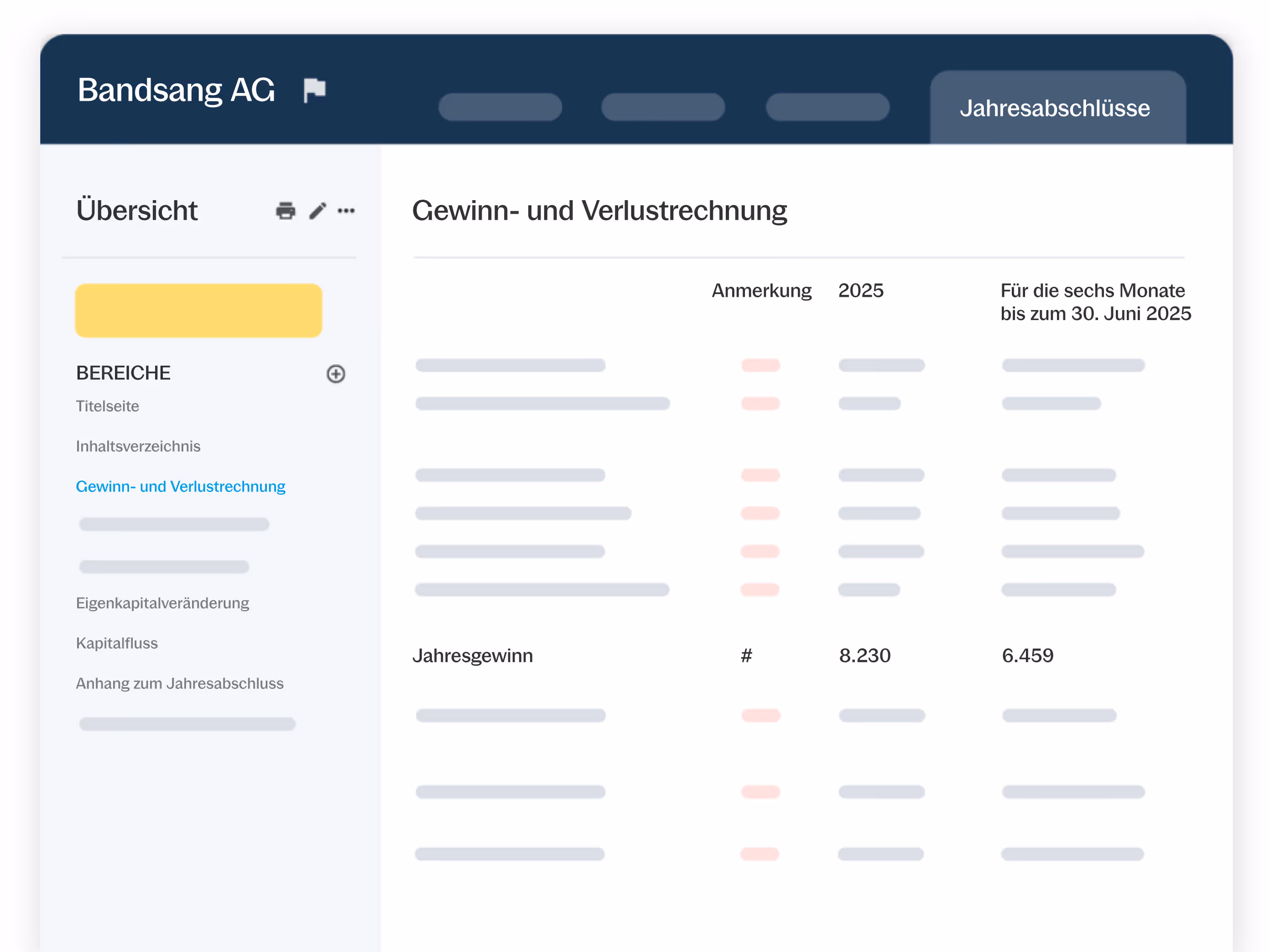Click the pencil edit icon
The width and height of the screenshot is (1270, 952).
click(x=317, y=211)
